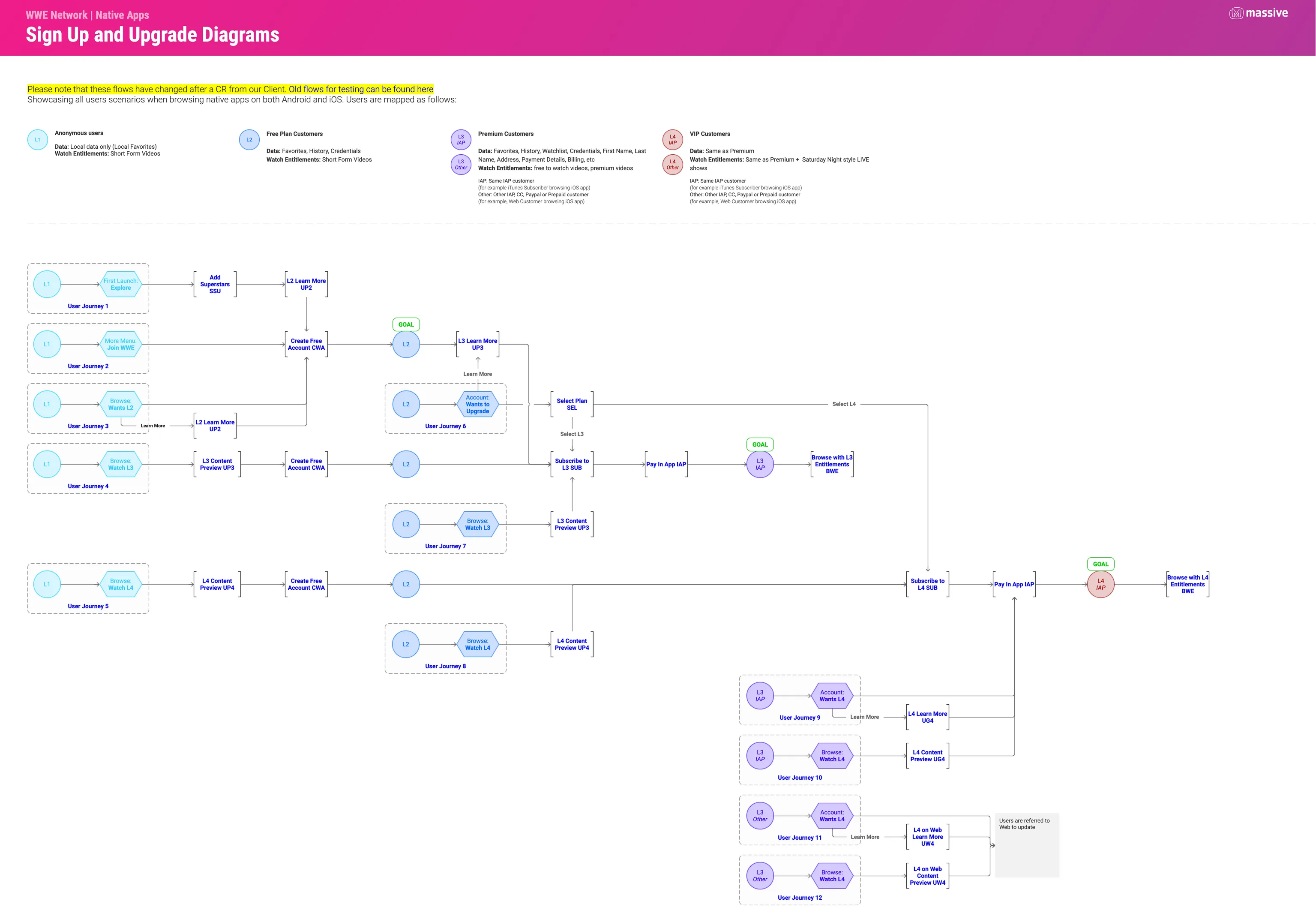1316x913 pixels.
Task: Click the Watch L4 hexagon in User Journey 5
Action: tap(121, 585)
